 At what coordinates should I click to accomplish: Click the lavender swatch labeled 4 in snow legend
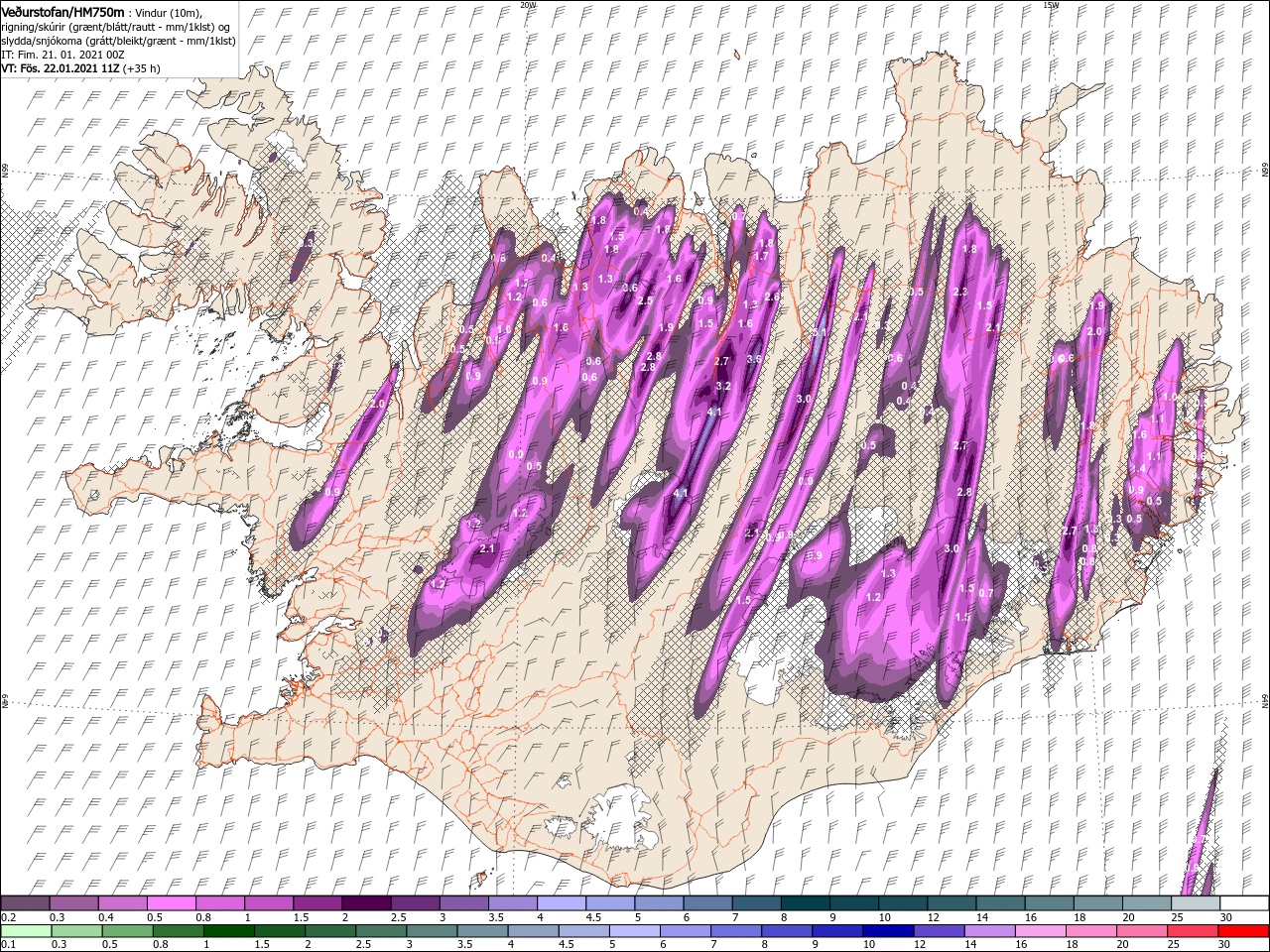click(x=561, y=903)
